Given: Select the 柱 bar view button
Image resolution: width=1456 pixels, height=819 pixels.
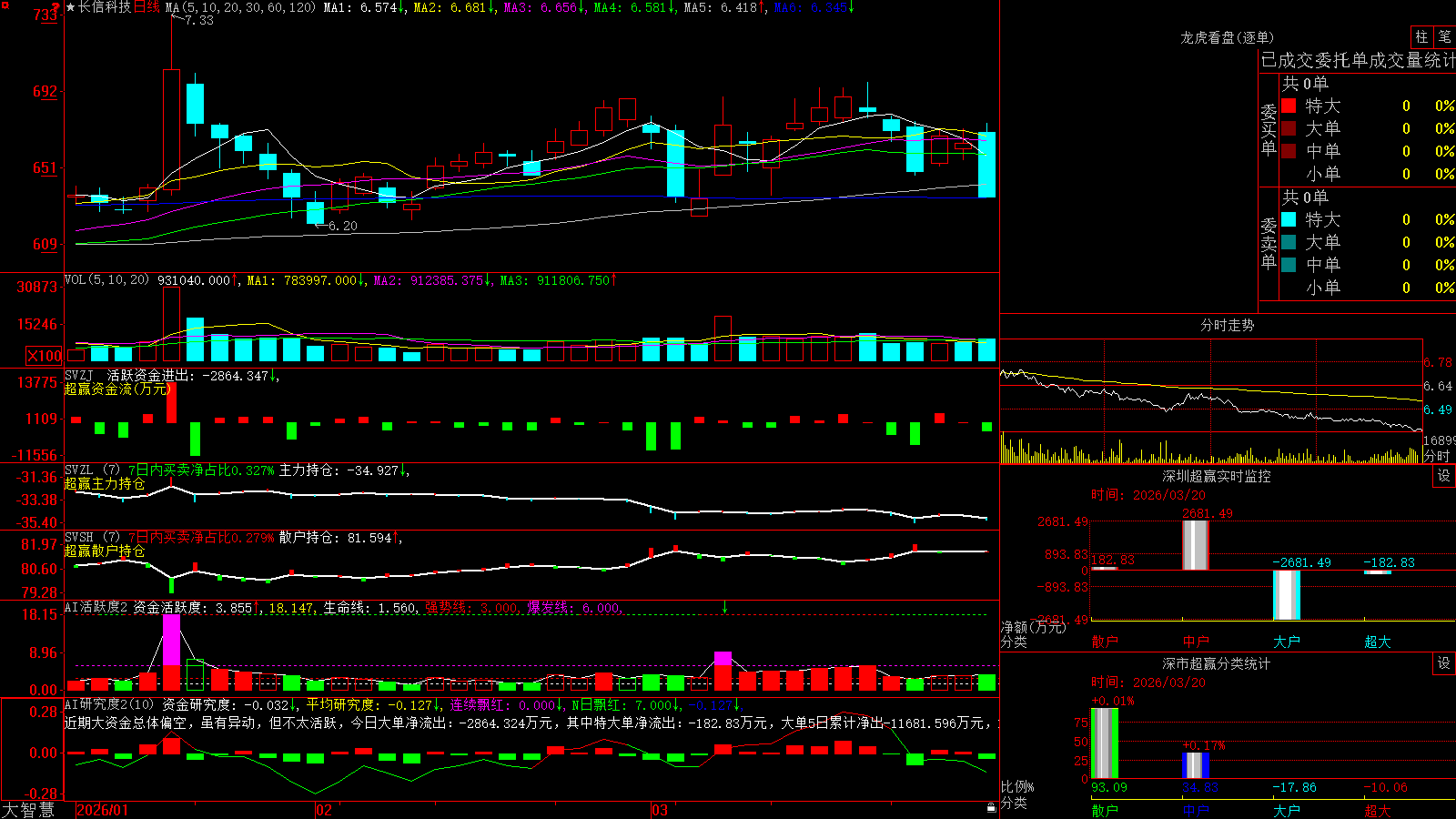Looking at the screenshot, I should (x=1421, y=36).
